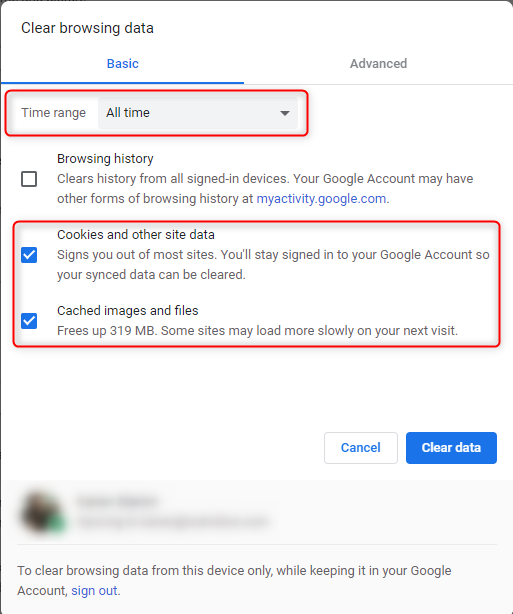Uncheck Cookies and other site data
Screen dimensions: 513x614
pyautogui.click(x=29, y=255)
